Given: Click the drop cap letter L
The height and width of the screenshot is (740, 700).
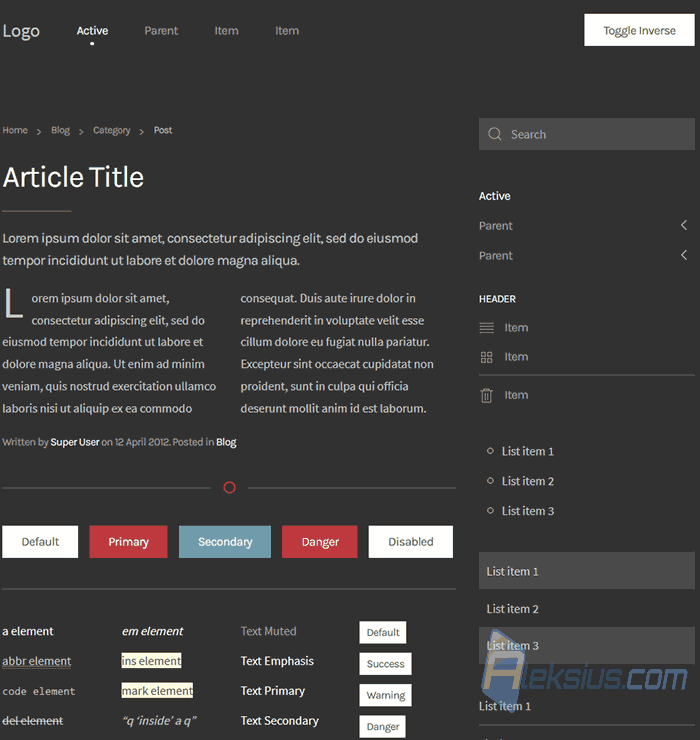Looking at the screenshot, I should click(x=13, y=303).
